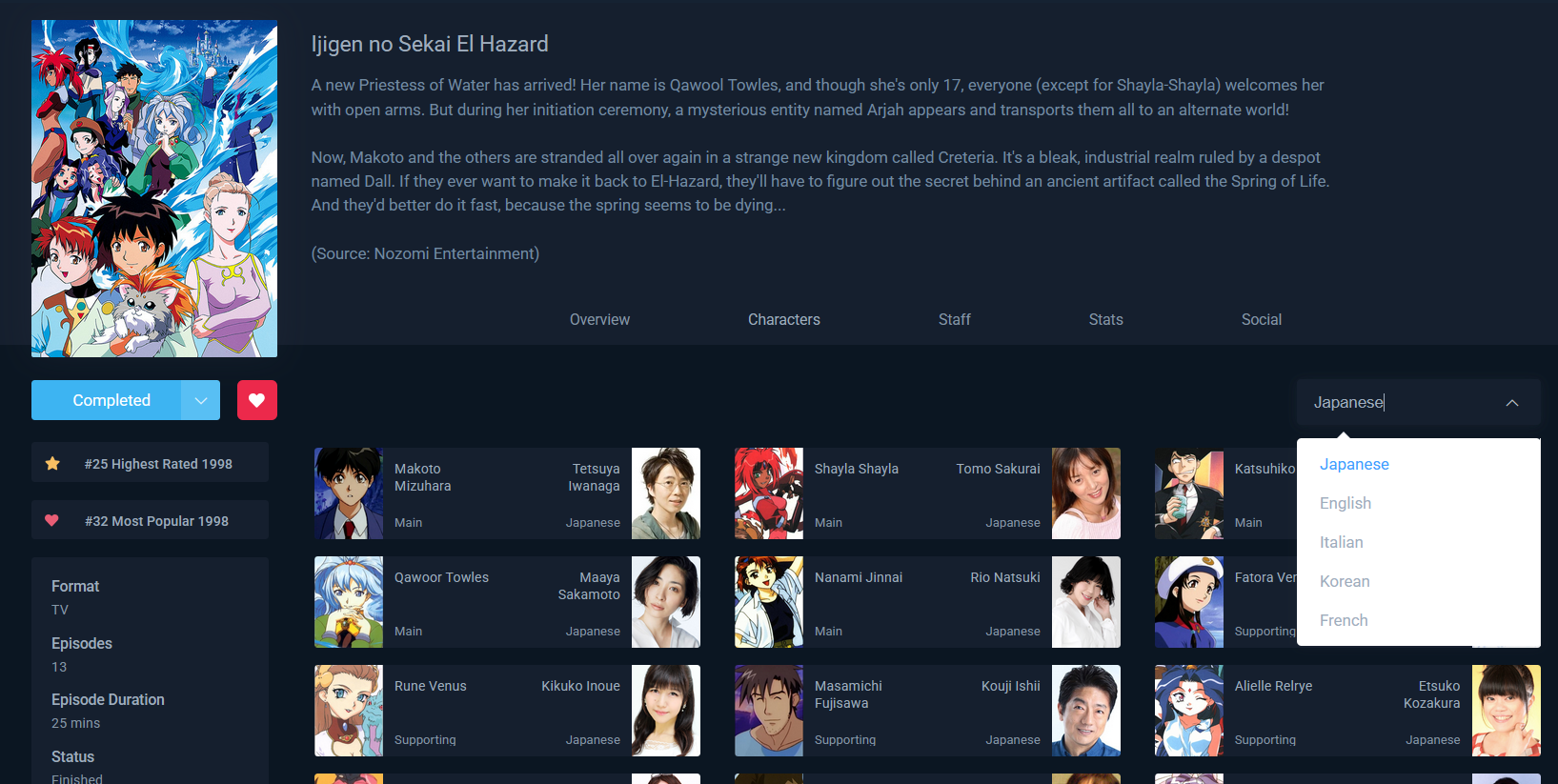
Task: Switch to the Overview tab
Action: coord(599,319)
